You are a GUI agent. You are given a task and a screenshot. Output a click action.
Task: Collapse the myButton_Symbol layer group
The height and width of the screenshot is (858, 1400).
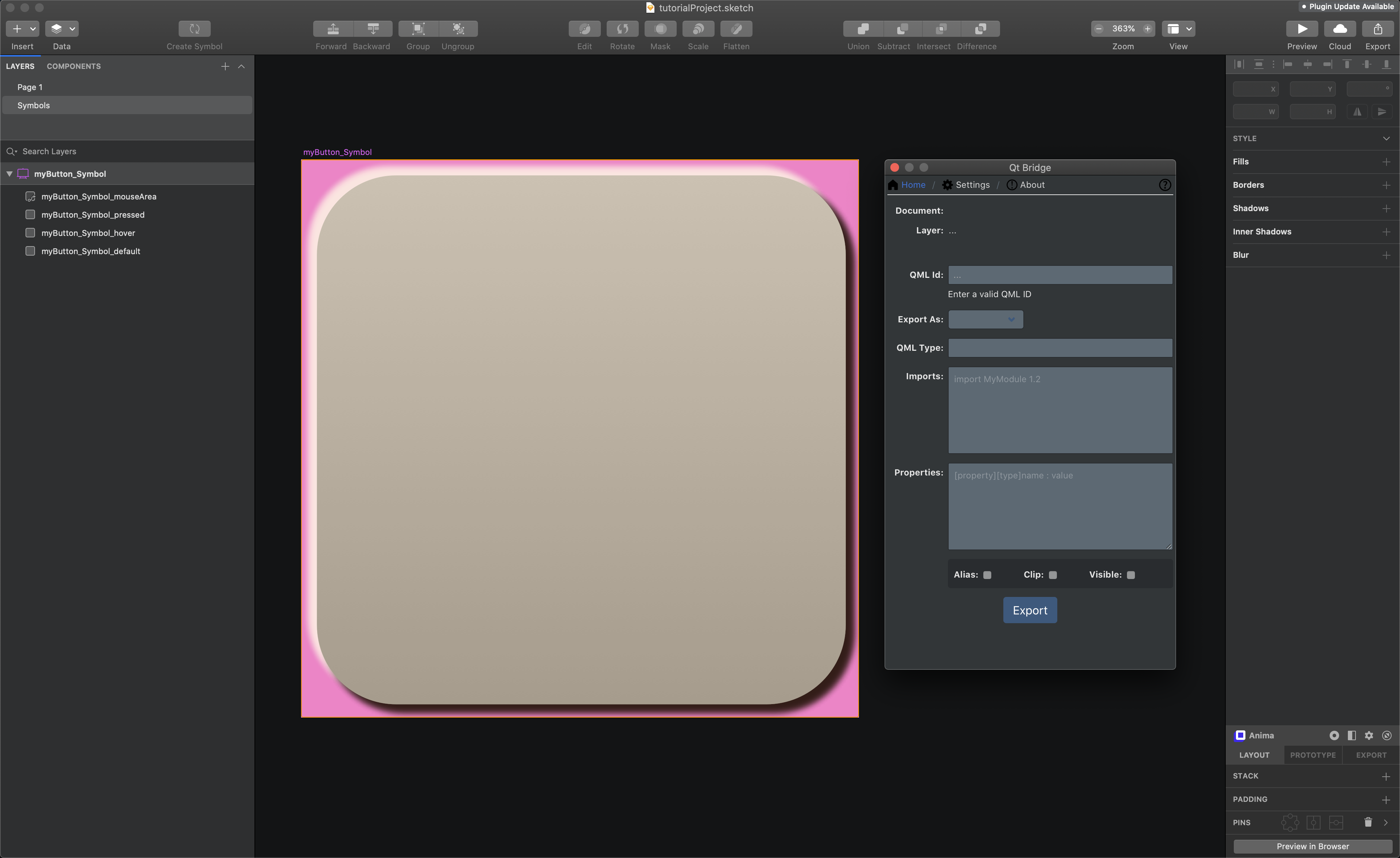[x=9, y=174]
